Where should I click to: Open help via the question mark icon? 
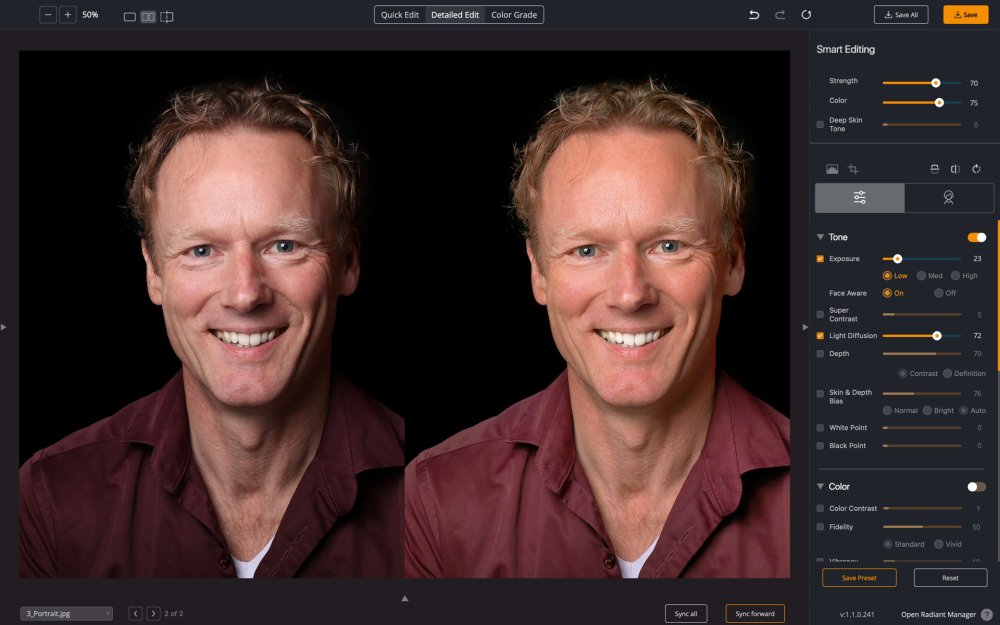pos(987,615)
